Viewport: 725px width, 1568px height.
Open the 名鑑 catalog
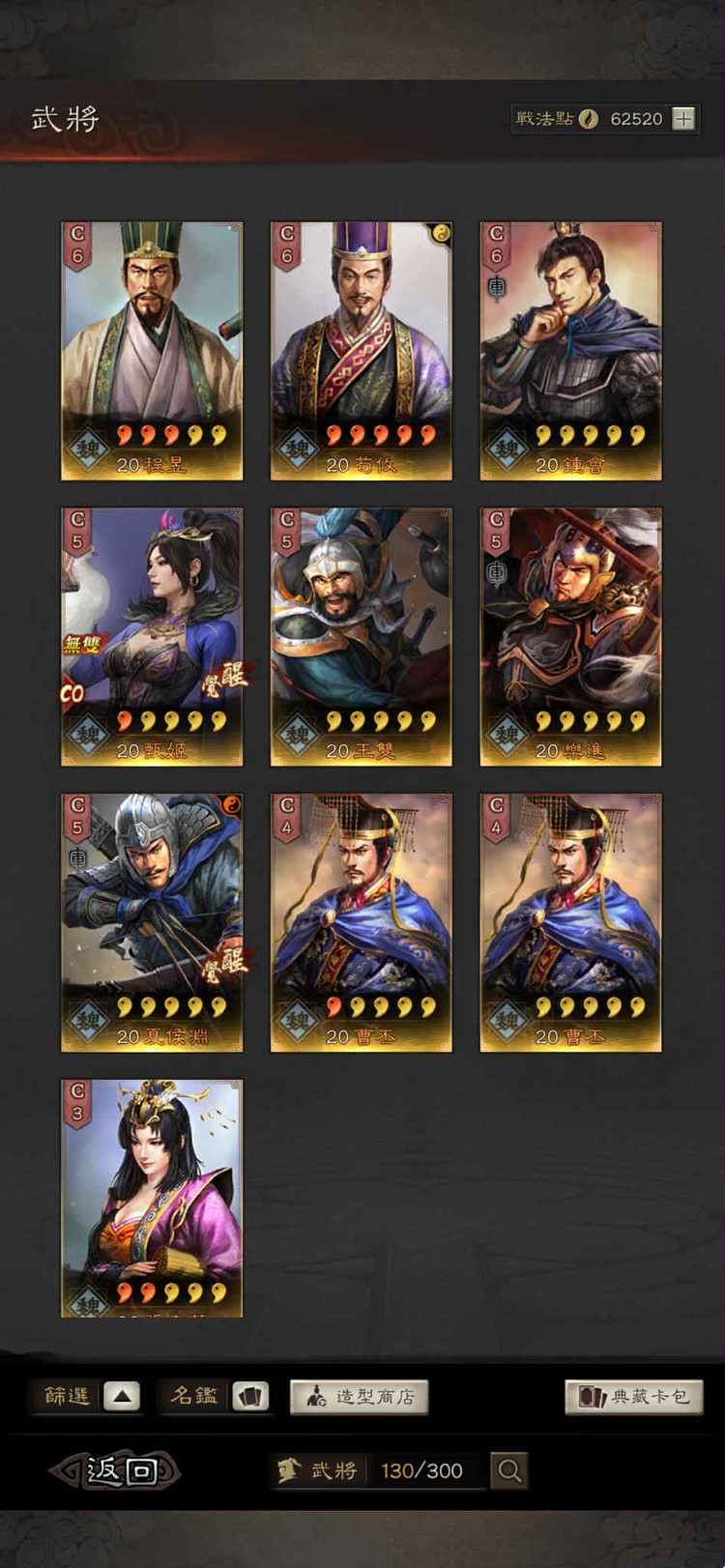coord(193,1395)
